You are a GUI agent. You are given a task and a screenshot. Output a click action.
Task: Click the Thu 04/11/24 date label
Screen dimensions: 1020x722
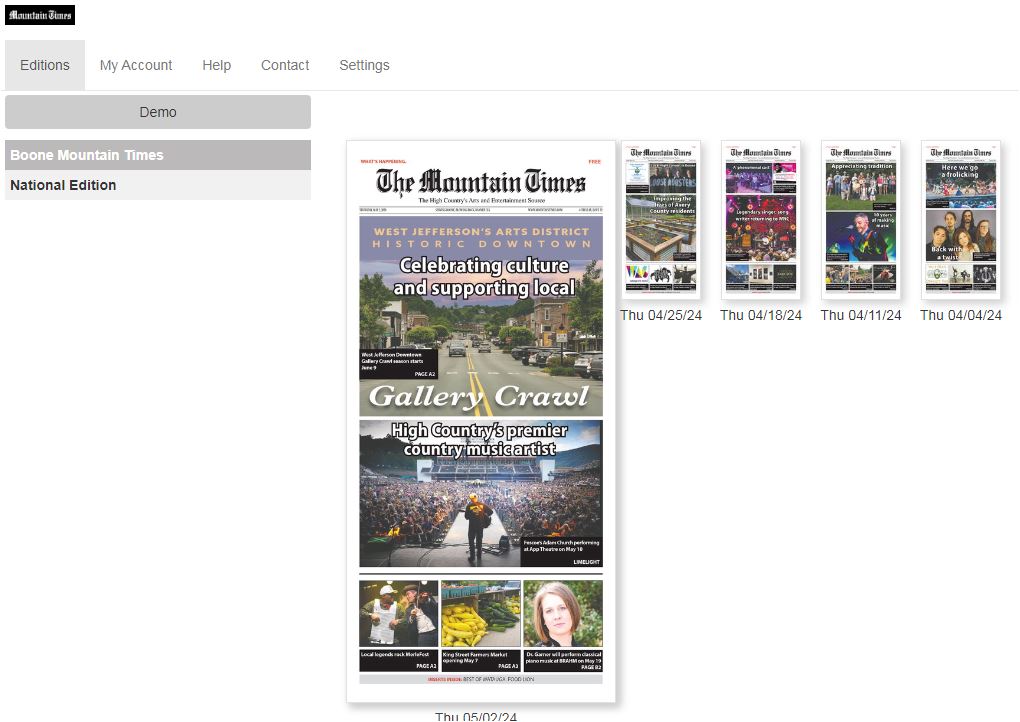point(861,315)
